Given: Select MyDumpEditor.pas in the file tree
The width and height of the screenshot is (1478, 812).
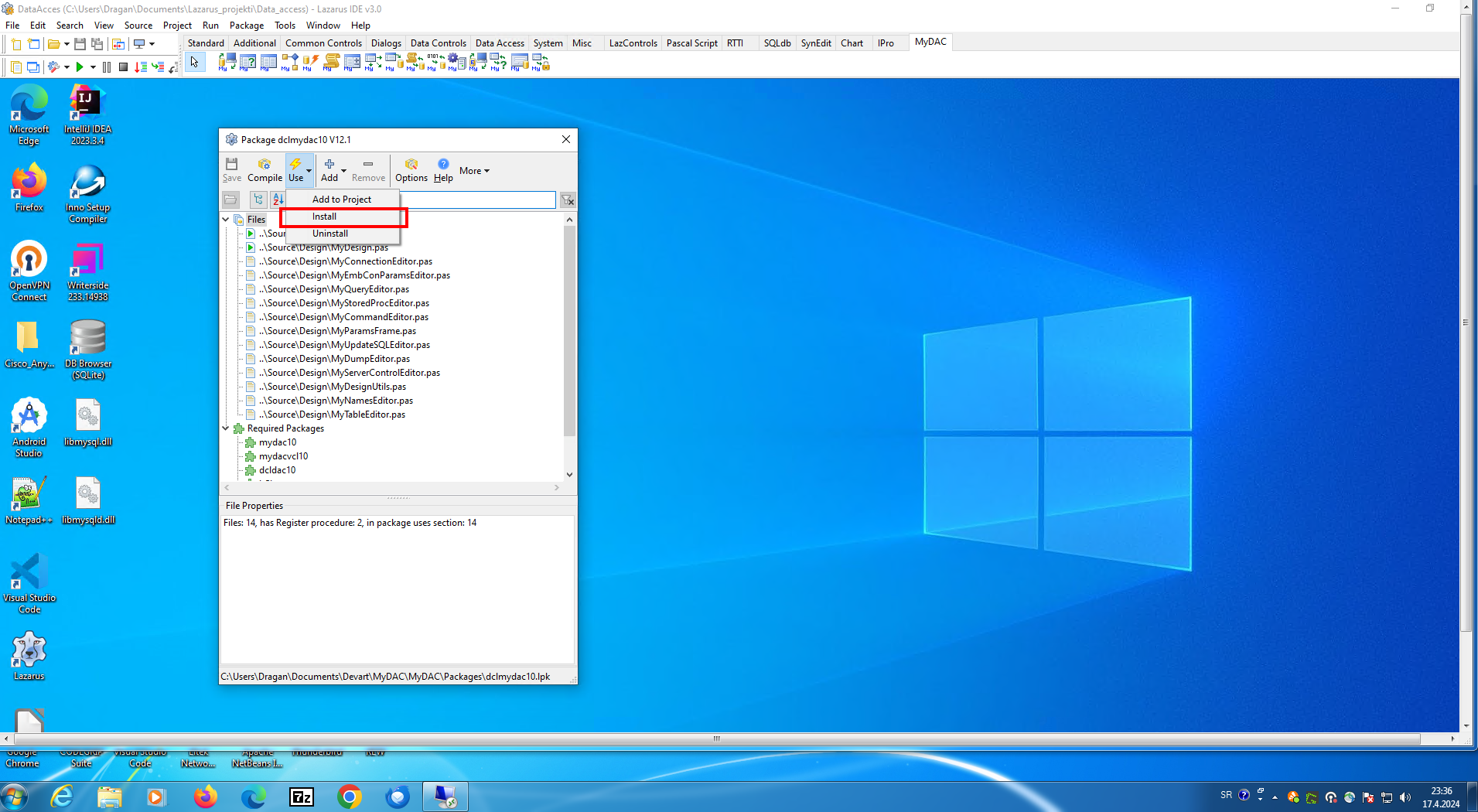Looking at the screenshot, I should (x=335, y=359).
